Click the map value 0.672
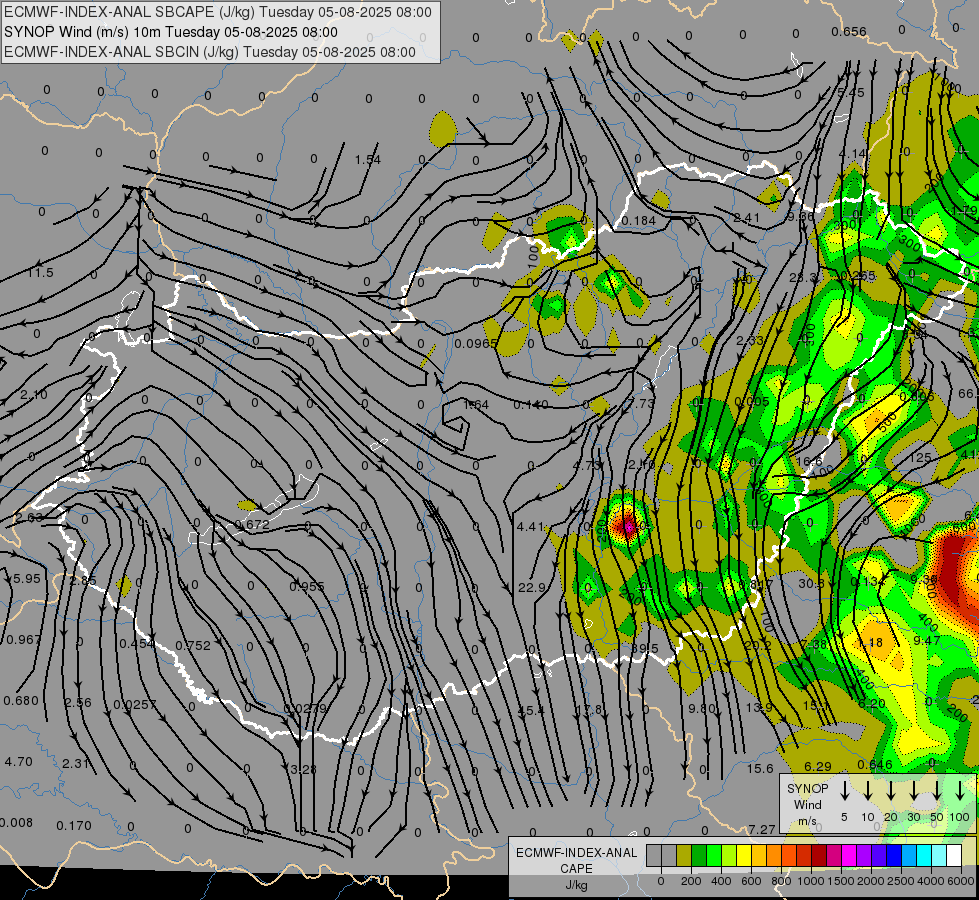 [x=252, y=525]
